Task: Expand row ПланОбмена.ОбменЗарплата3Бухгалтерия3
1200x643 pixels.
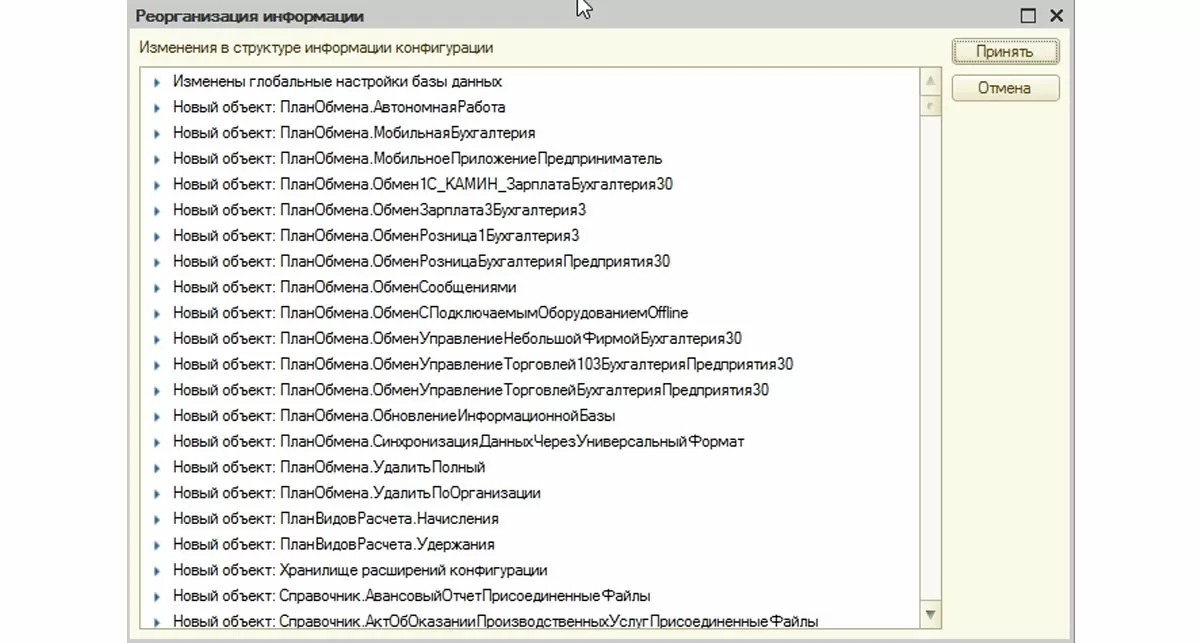Action: click(157, 211)
